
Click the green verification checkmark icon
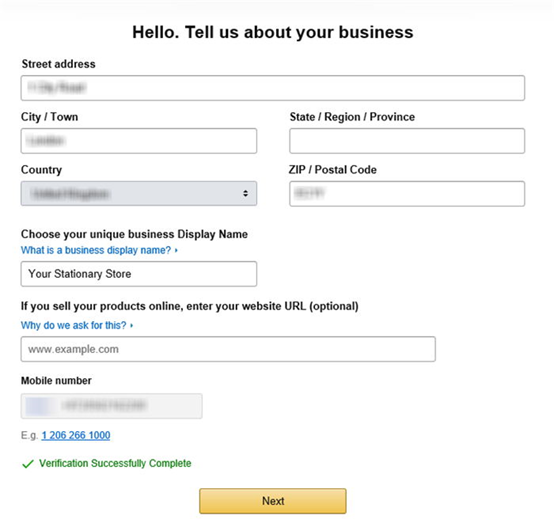[x=28, y=464]
